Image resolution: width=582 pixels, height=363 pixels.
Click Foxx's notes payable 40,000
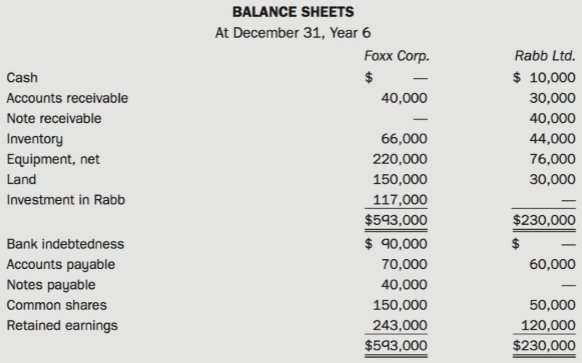pyautogui.click(x=404, y=285)
